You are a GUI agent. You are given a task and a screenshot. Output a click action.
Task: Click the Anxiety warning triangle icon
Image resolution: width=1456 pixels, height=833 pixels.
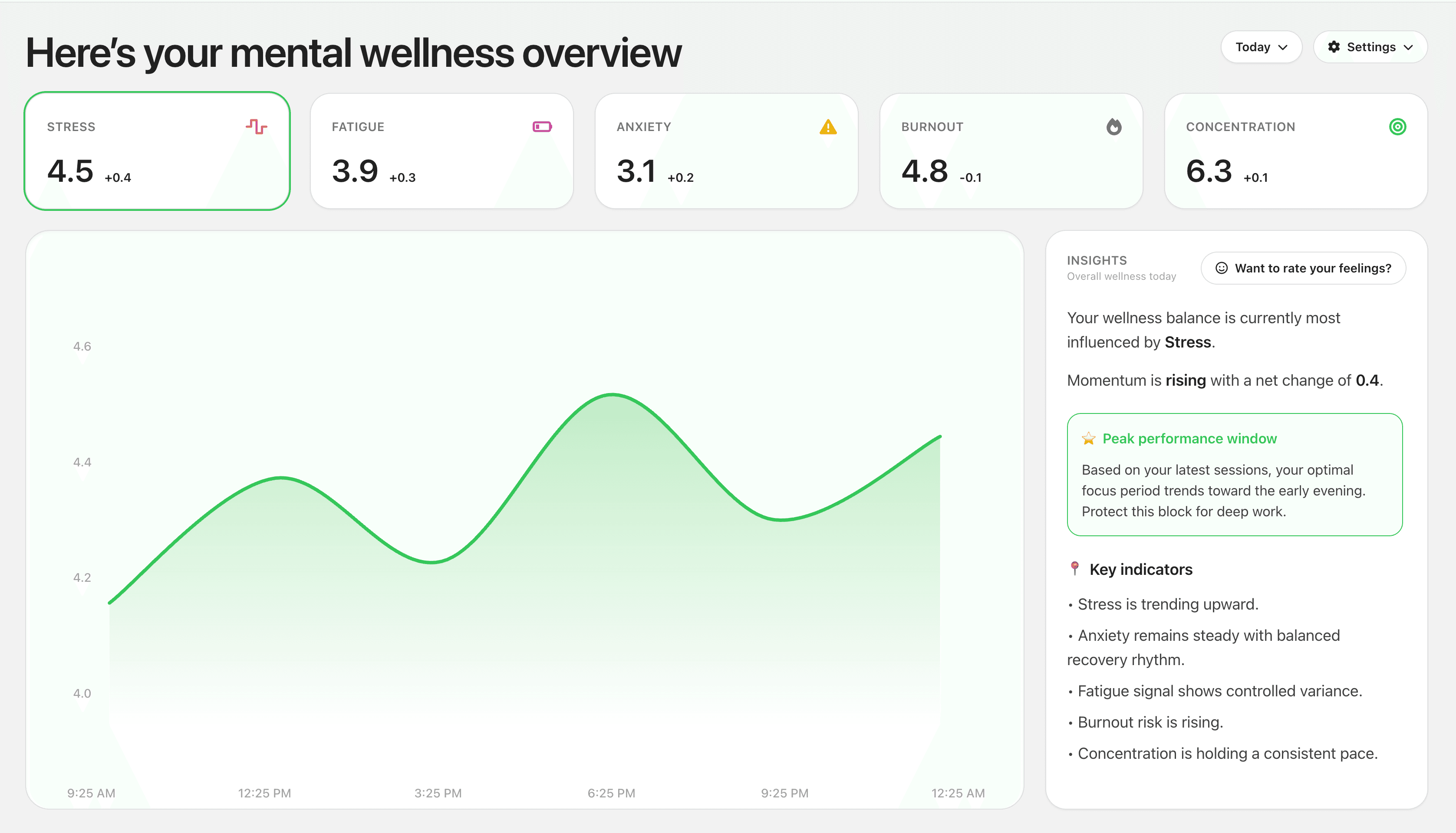827,126
